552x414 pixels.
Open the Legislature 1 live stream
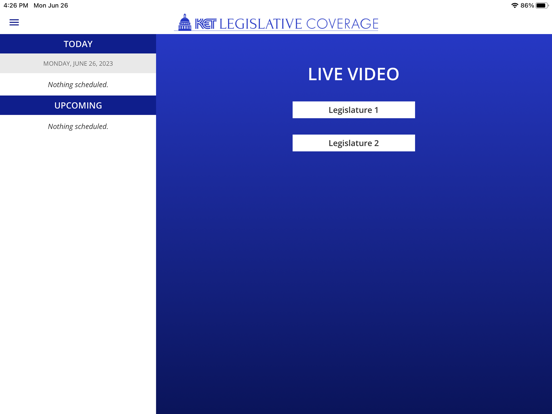[353, 110]
